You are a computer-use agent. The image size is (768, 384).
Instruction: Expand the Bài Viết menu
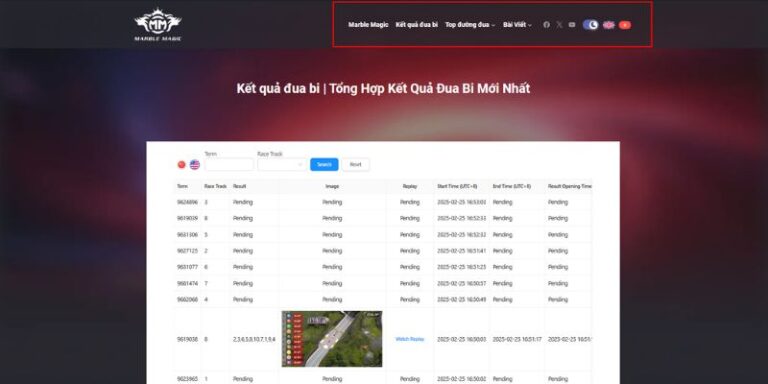(517, 24)
